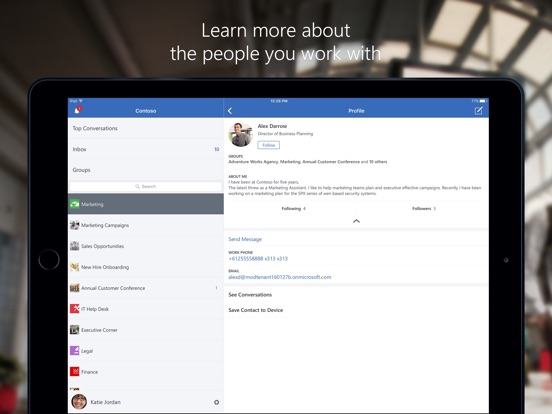The height and width of the screenshot is (414, 552).
Task: Collapse profile details with the up chevron
Action: pos(356,221)
